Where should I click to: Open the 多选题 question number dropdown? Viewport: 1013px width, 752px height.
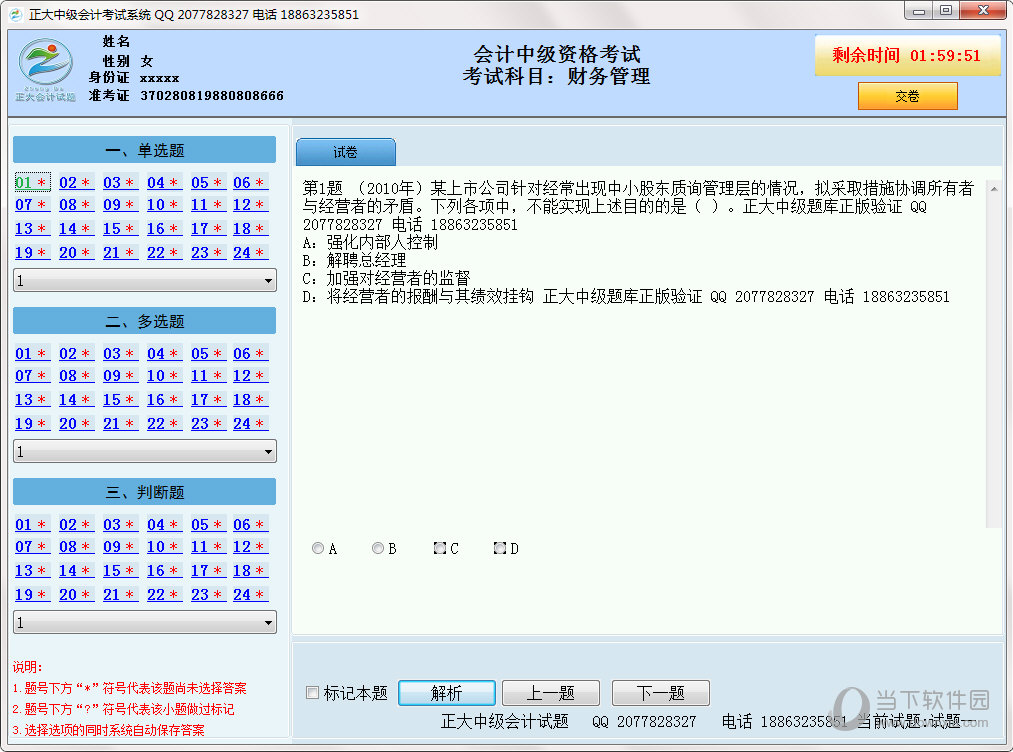[x=145, y=451]
